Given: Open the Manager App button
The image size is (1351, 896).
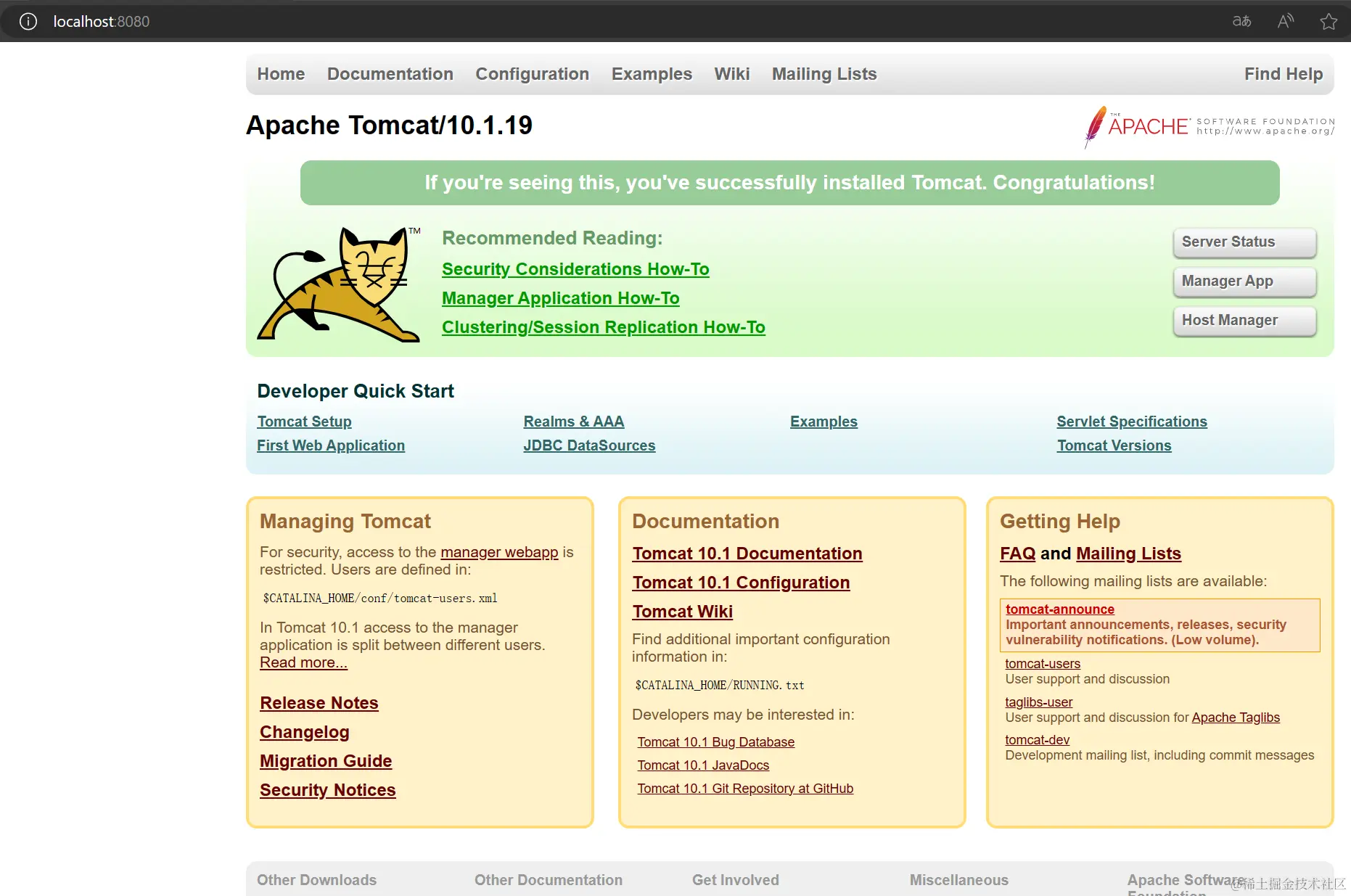Looking at the screenshot, I should coord(1244,281).
